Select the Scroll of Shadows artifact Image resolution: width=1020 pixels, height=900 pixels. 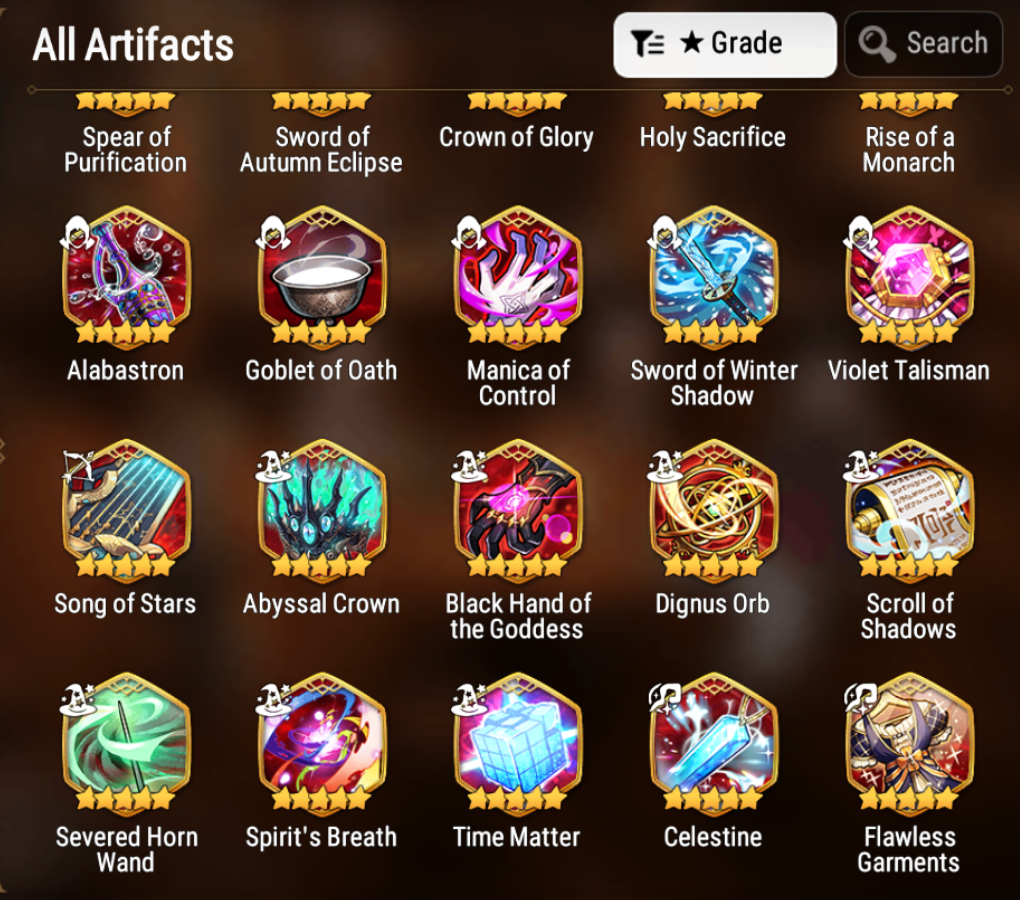[909, 508]
